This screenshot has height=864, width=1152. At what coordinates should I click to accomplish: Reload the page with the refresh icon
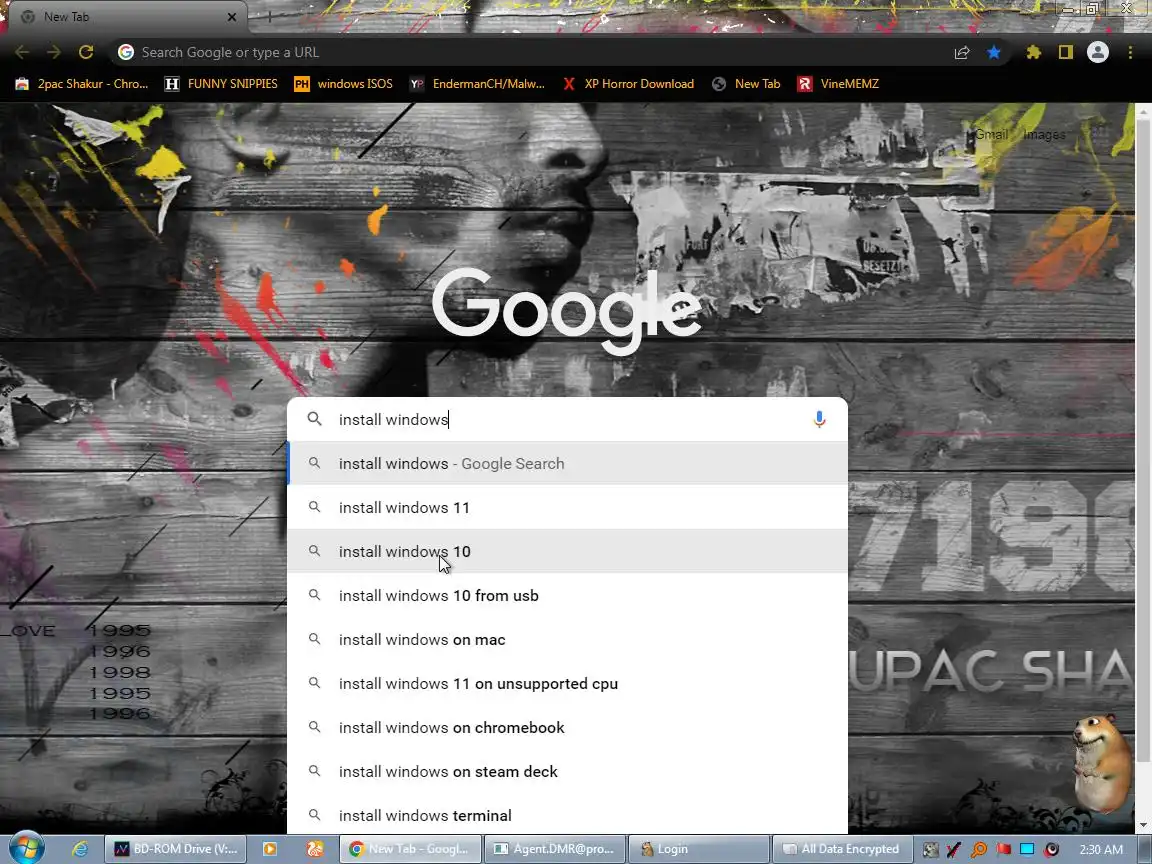[86, 52]
